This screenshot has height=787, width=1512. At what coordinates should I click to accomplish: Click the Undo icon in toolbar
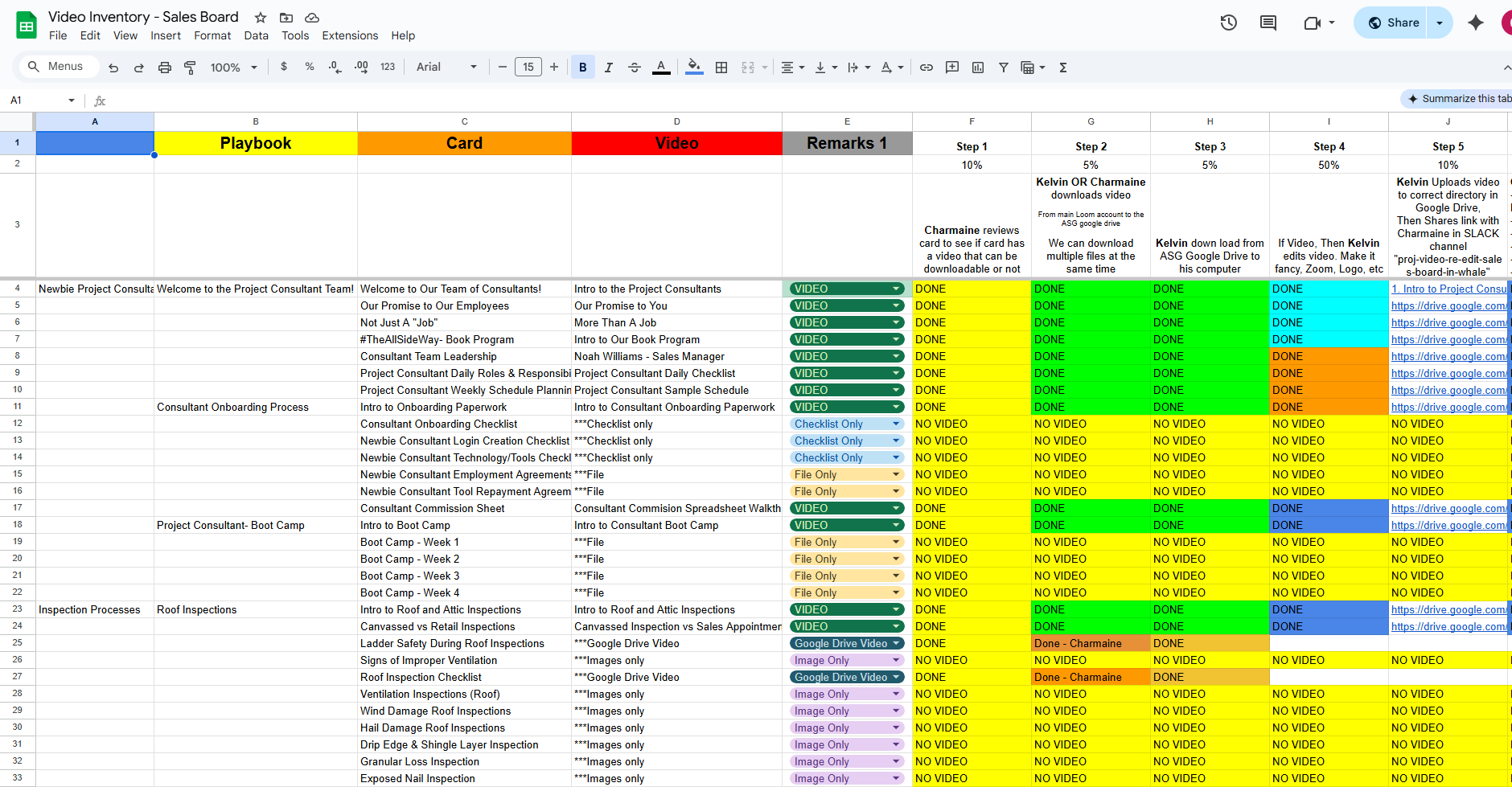(x=113, y=68)
